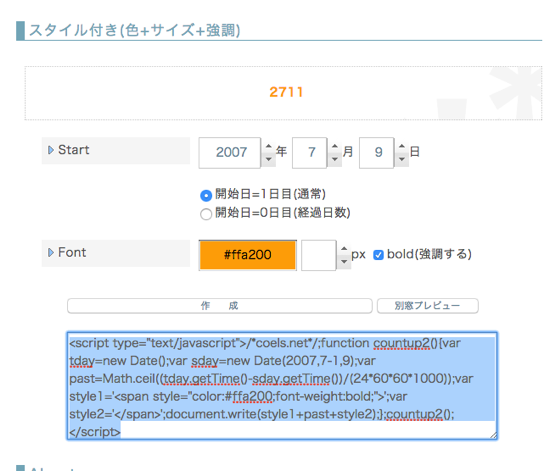Click the スタイル付き(色+サイズ+強調) heading
The image size is (550, 471).
click(135, 31)
